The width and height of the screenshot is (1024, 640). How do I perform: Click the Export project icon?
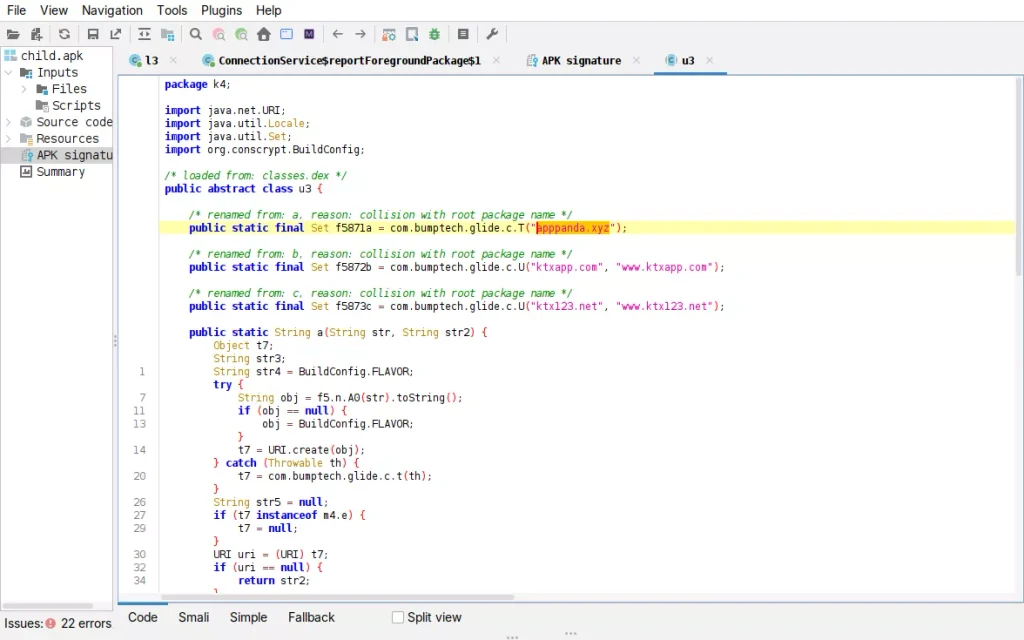[116, 34]
